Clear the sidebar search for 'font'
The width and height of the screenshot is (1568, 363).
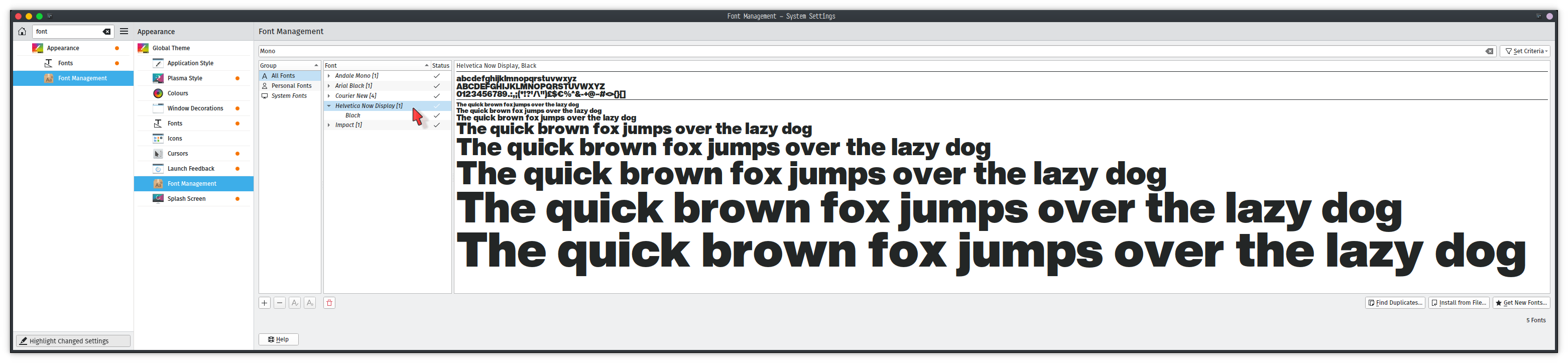(x=106, y=32)
